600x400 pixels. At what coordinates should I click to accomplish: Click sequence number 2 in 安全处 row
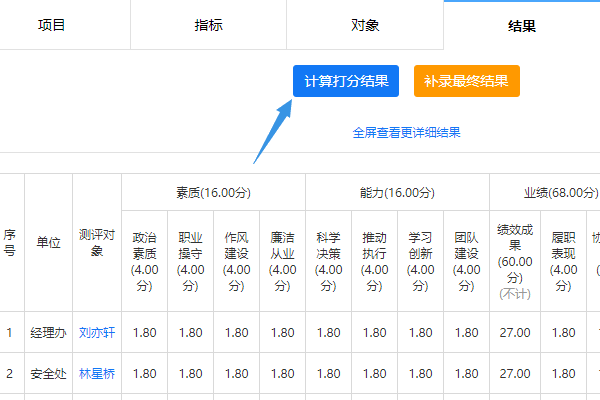[x=10, y=374]
